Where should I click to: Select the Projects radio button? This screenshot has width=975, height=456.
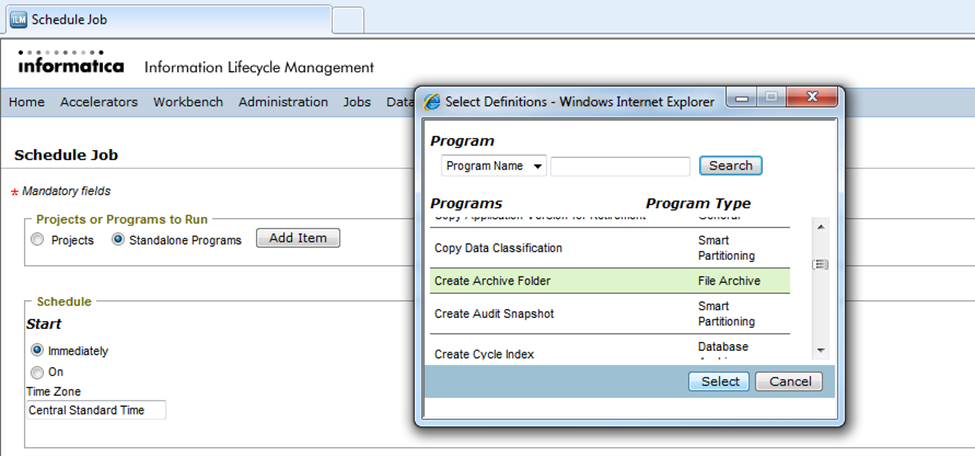tap(38, 240)
